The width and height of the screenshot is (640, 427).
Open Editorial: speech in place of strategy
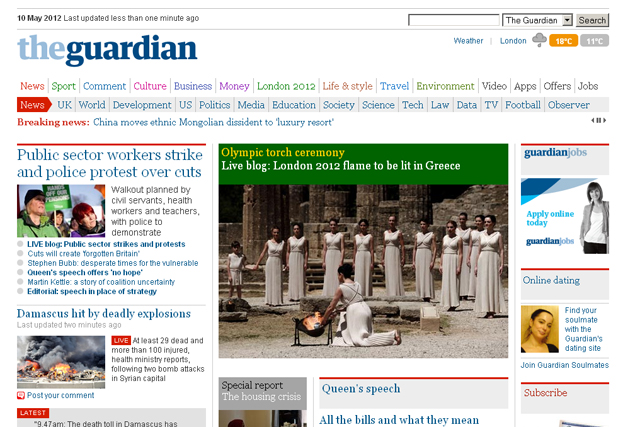click(92, 291)
